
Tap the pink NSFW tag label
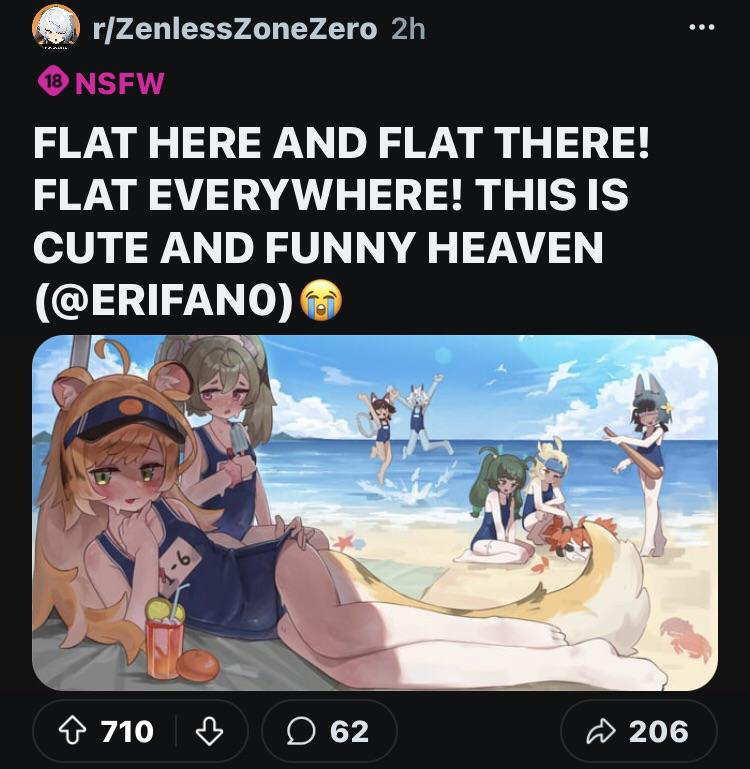pos(120,83)
